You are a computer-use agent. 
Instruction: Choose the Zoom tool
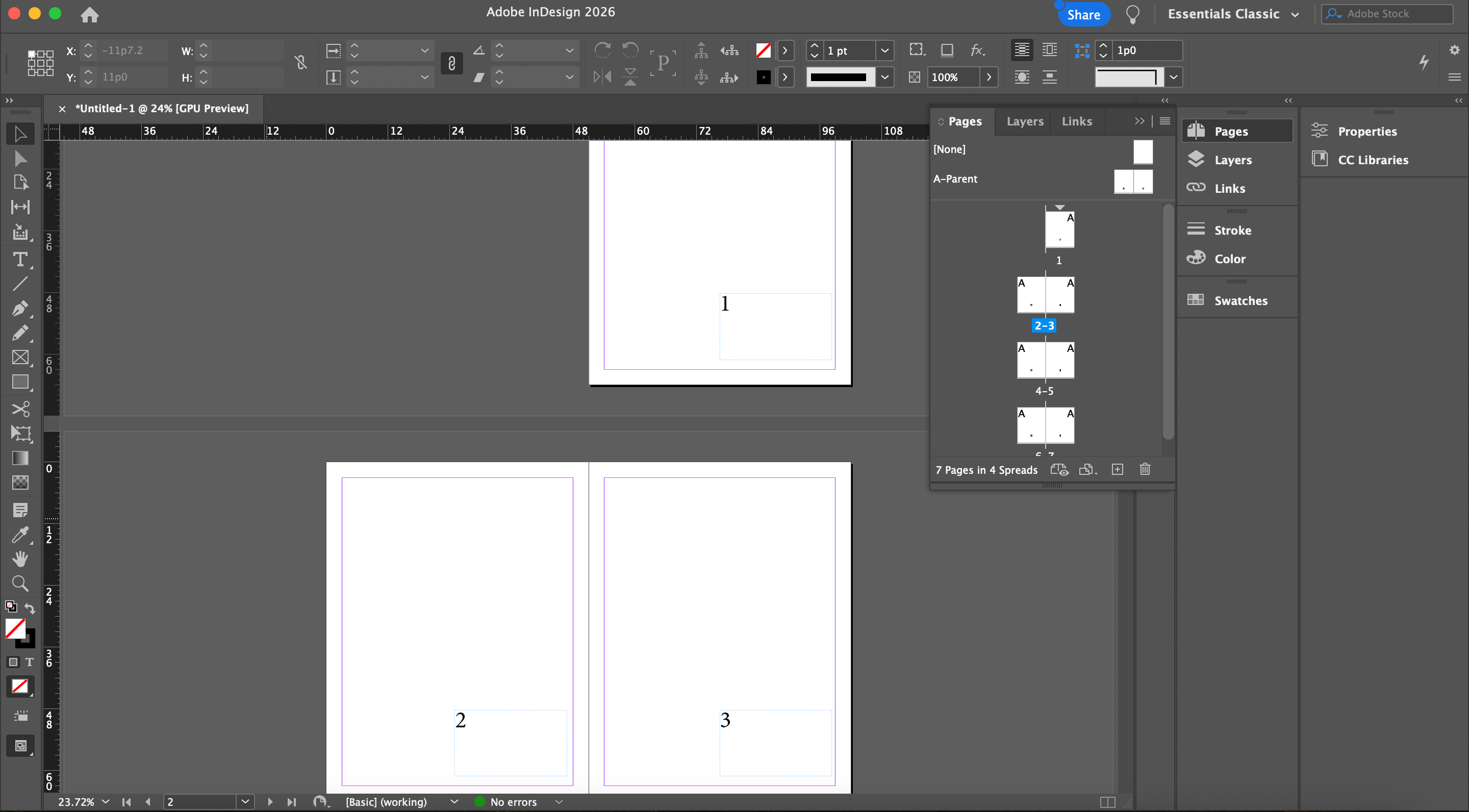[x=20, y=583]
